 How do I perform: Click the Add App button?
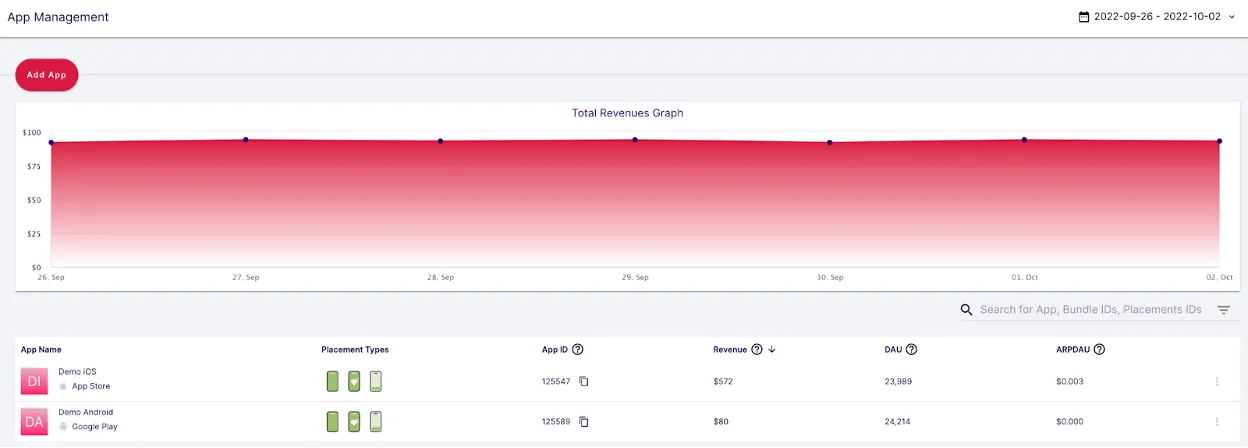click(x=47, y=75)
